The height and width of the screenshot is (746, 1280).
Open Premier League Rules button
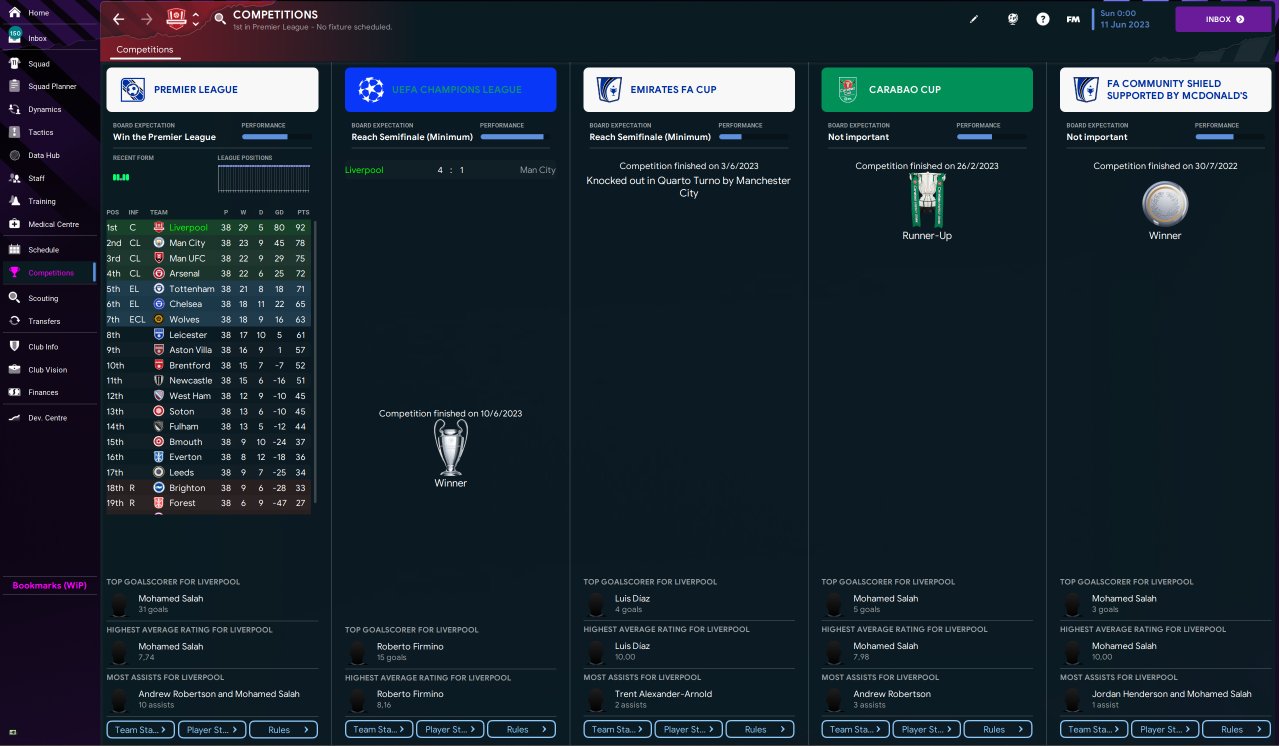pos(284,730)
